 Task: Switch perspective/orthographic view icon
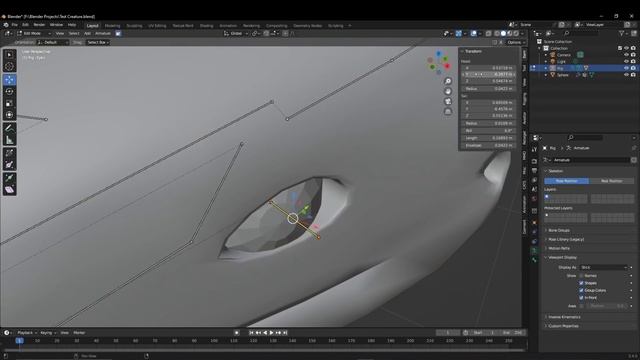(x=448, y=111)
